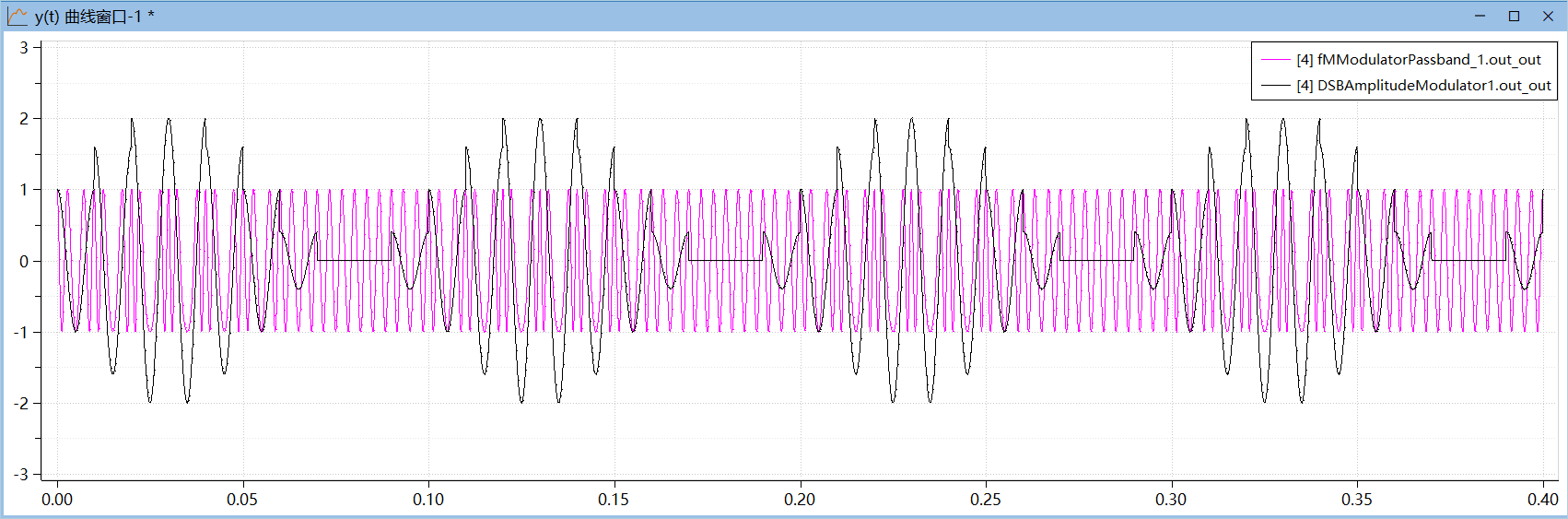1568x519 pixels.
Task: Click the magenta line swatch in legend
Action: click(x=1276, y=60)
